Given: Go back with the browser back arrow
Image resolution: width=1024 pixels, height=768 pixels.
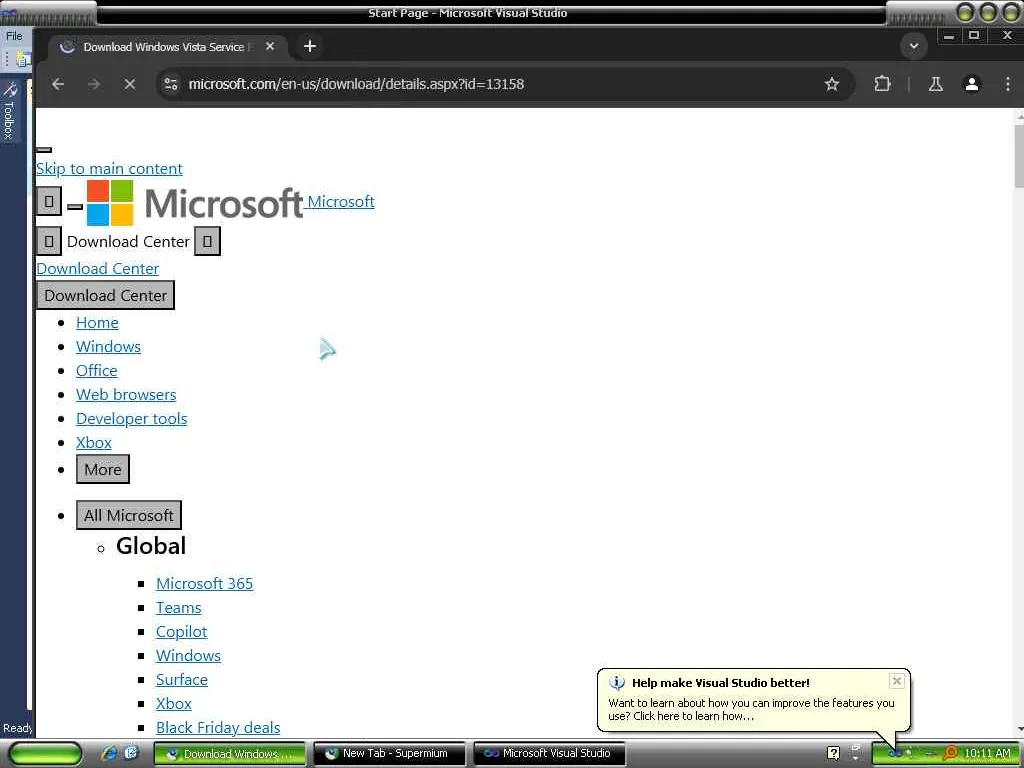Looking at the screenshot, I should click(x=58, y=84).
